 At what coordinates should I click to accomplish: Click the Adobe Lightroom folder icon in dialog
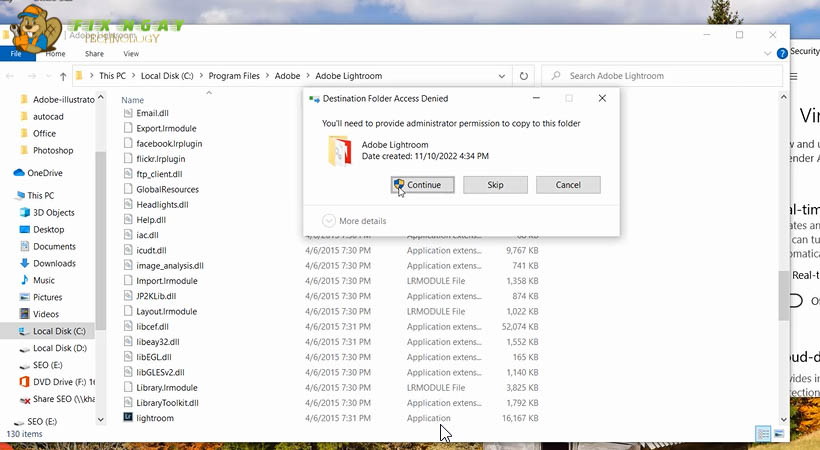pyautogui.click(x=339, y=150)
